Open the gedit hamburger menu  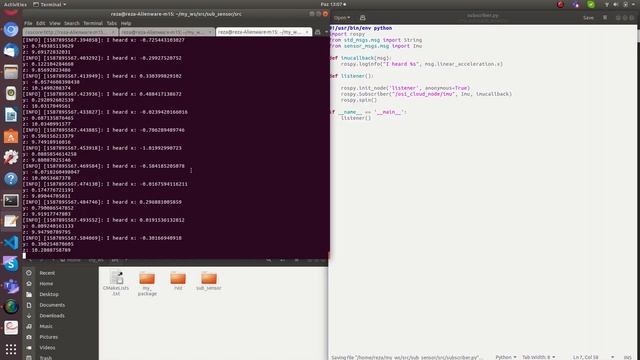point(605,18)
